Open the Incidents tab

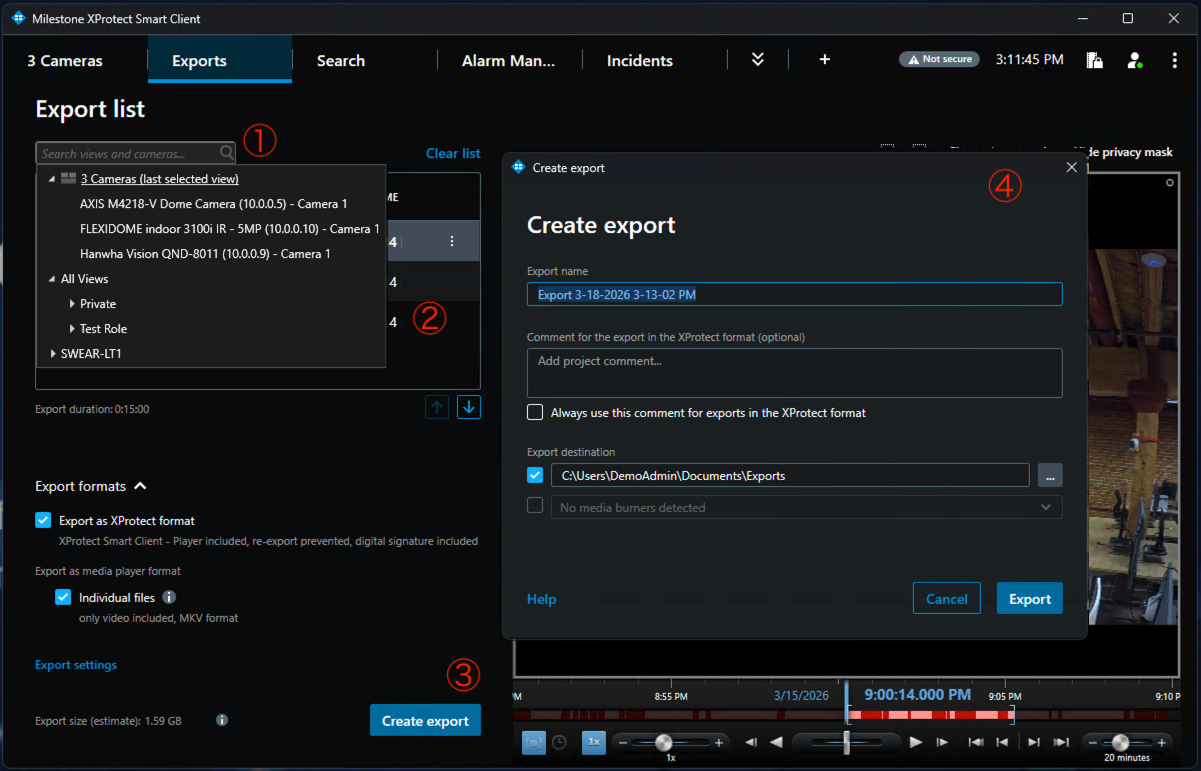pos(639,61)
